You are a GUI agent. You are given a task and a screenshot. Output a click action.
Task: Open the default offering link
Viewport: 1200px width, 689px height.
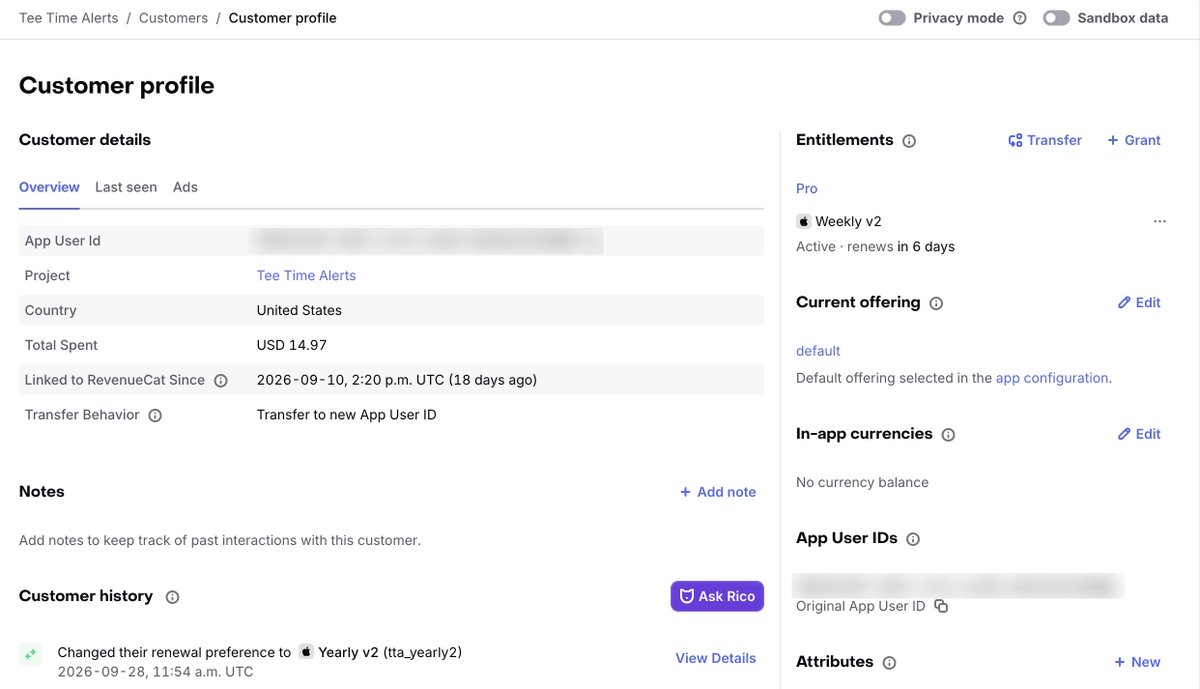pos(818,351)
